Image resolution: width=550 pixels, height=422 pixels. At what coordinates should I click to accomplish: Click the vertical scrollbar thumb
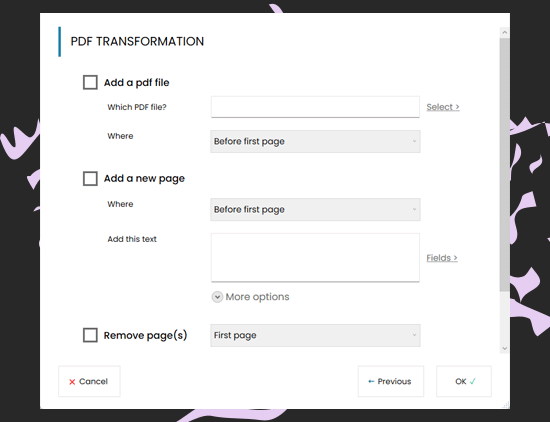[504, 165]
